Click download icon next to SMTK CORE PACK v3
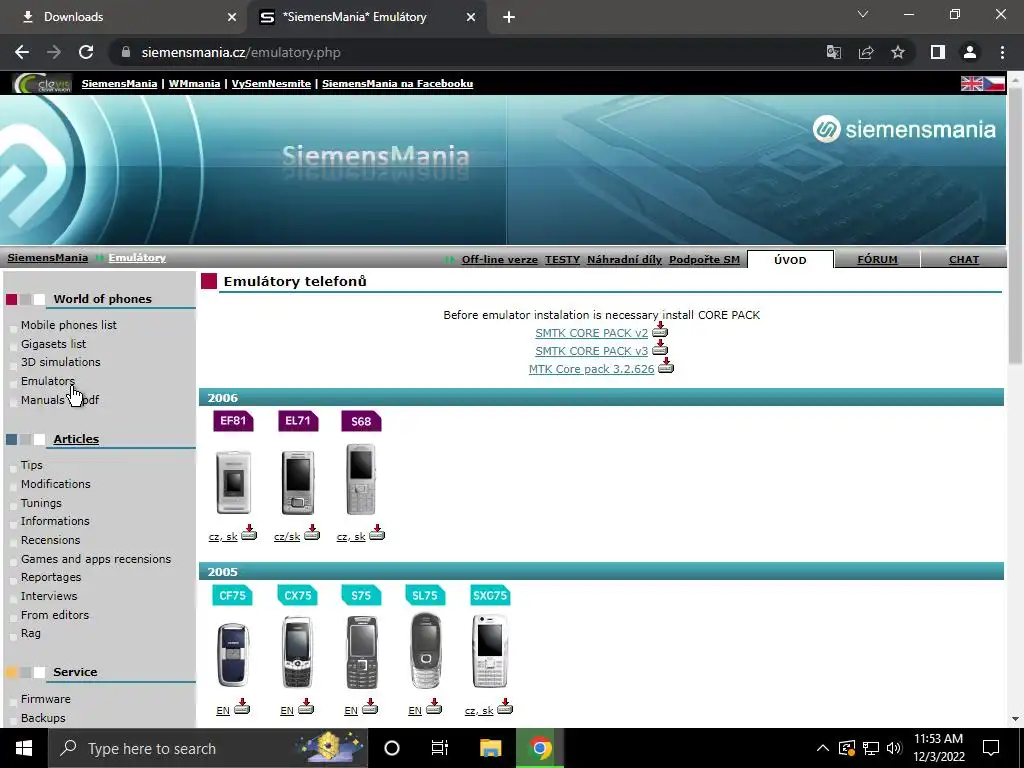Screen dimensions: 1024x768 click(x=660, y=347)
